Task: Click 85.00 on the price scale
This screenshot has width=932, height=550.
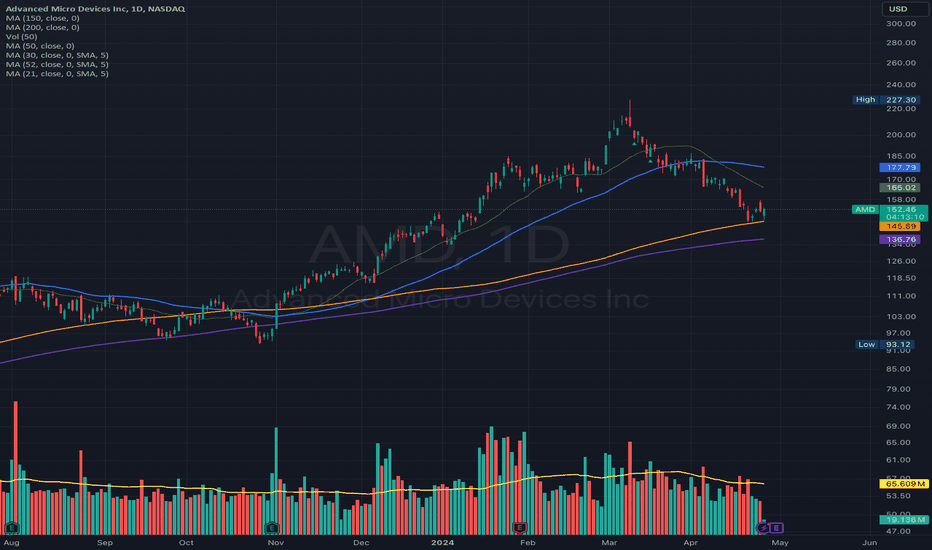Action: coord(898,369)
